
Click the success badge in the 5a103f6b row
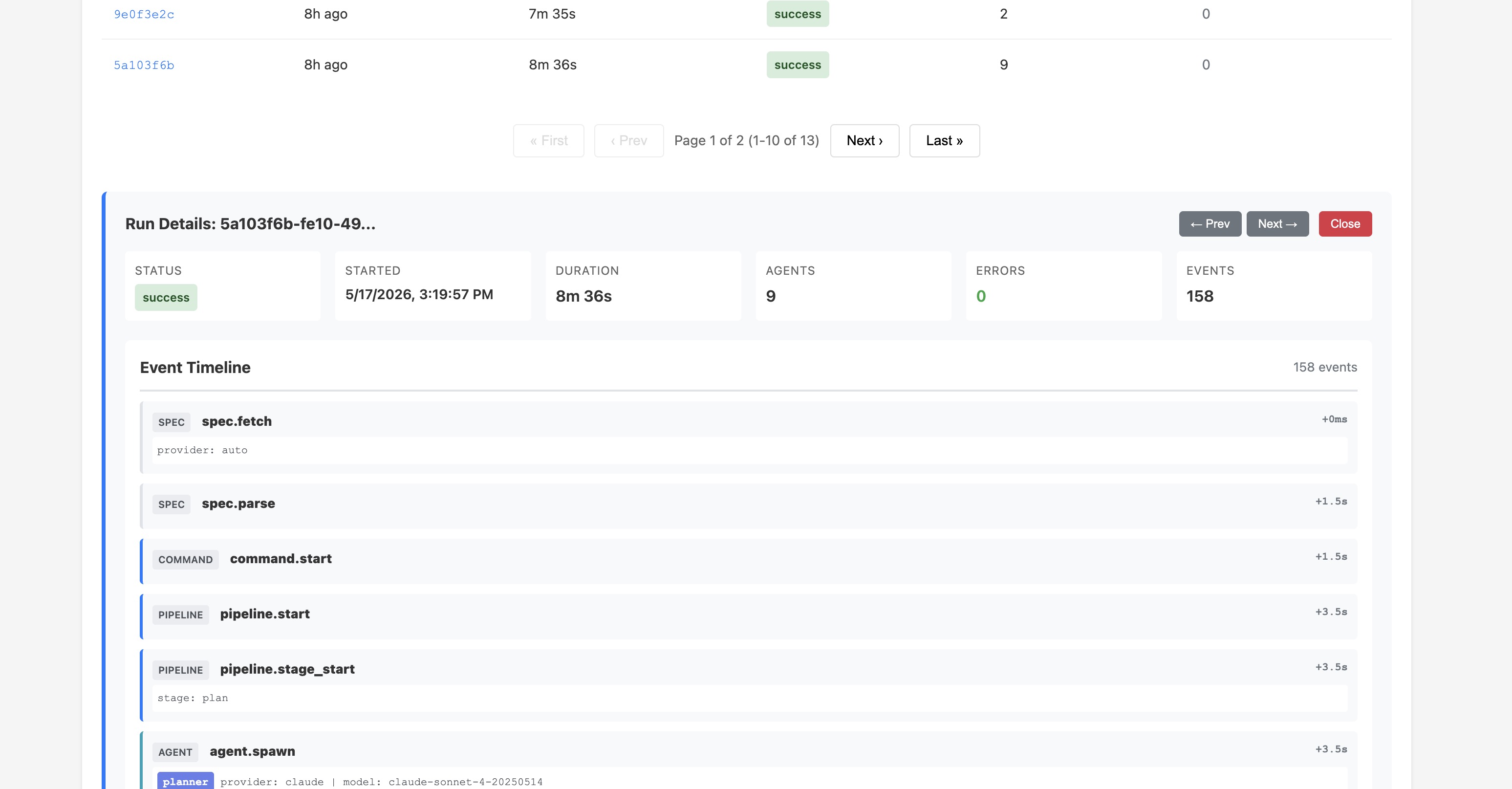pyautogui.click(x=797, y=65)
